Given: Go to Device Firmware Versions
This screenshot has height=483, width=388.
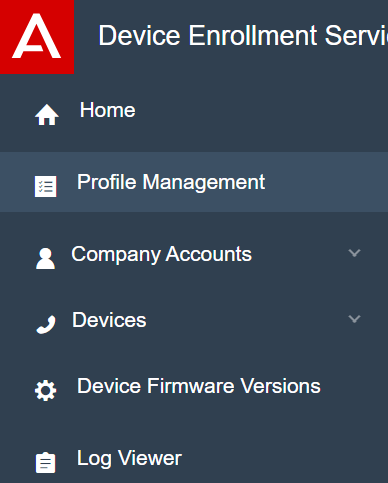Looking at the screenshot, I should coord(199,386).
